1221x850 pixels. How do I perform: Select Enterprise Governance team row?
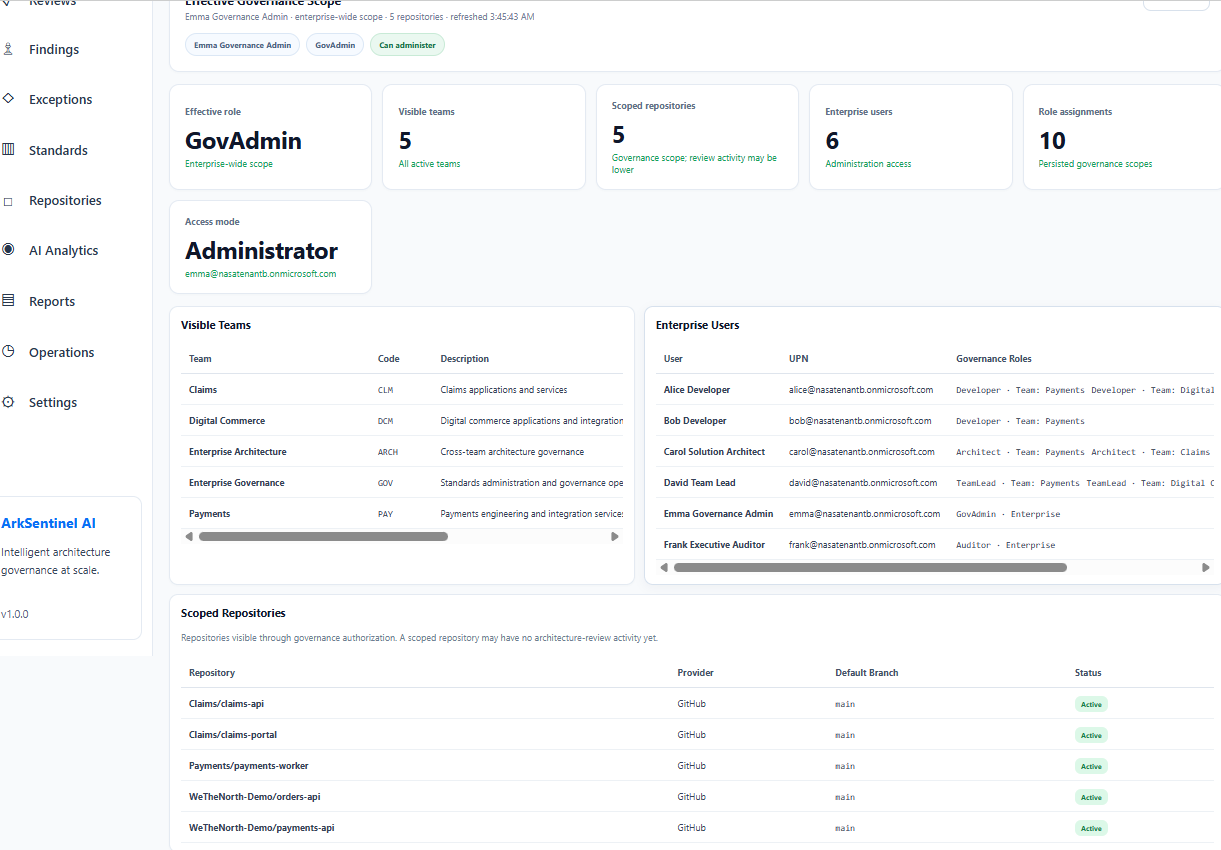[x=402, y=483]
